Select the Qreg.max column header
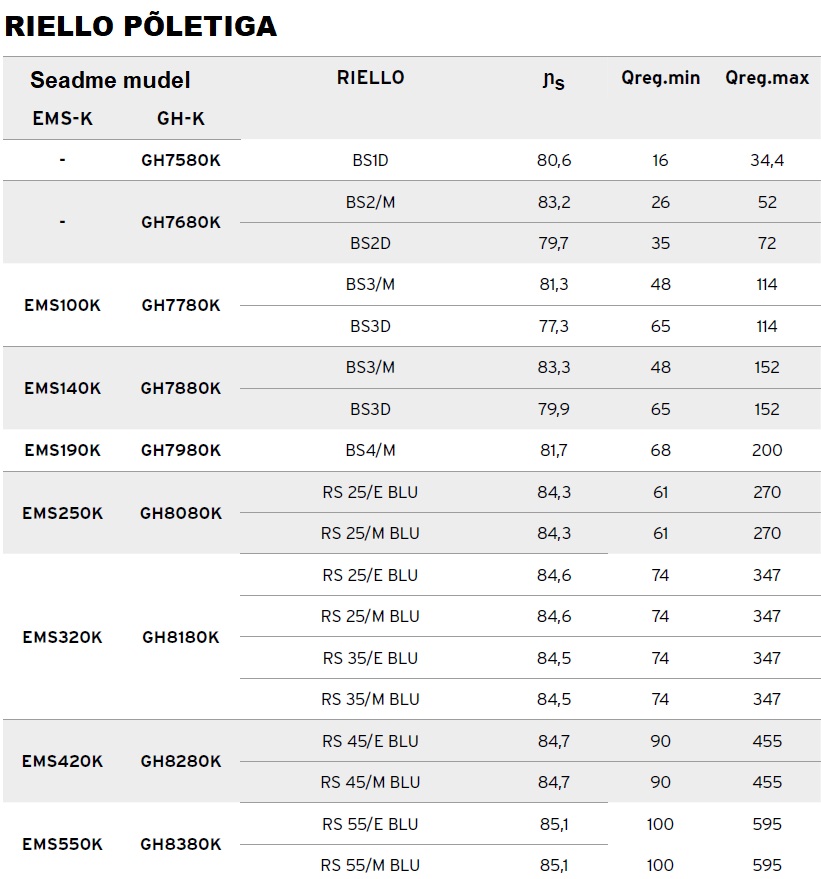Image resolution: width=821 pixels, height=879 pixels. [767, 78]
